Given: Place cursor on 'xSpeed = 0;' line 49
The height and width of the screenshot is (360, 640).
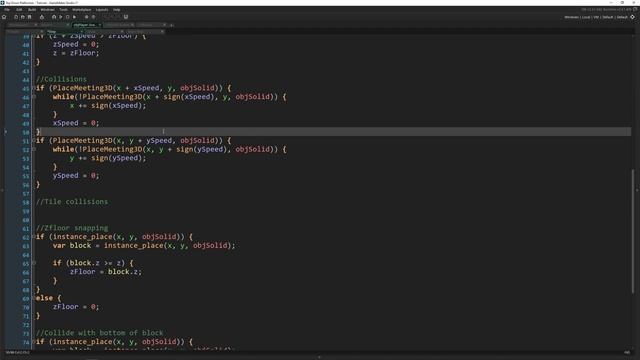Looking at the screenshot, I should [76, 123].
